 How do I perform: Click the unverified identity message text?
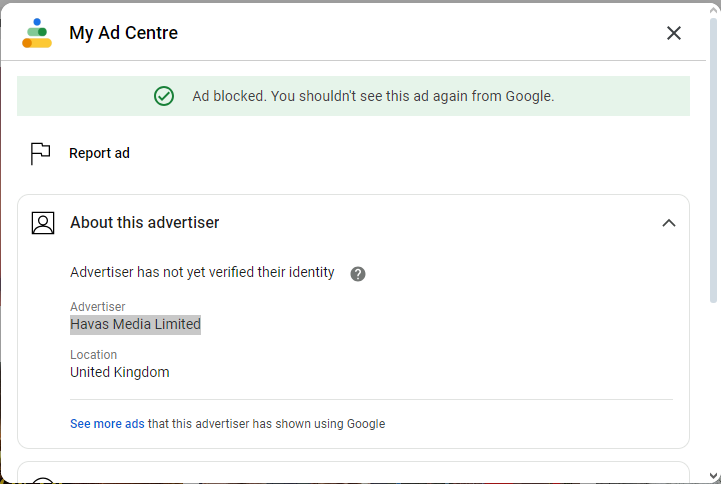point(202,272)
